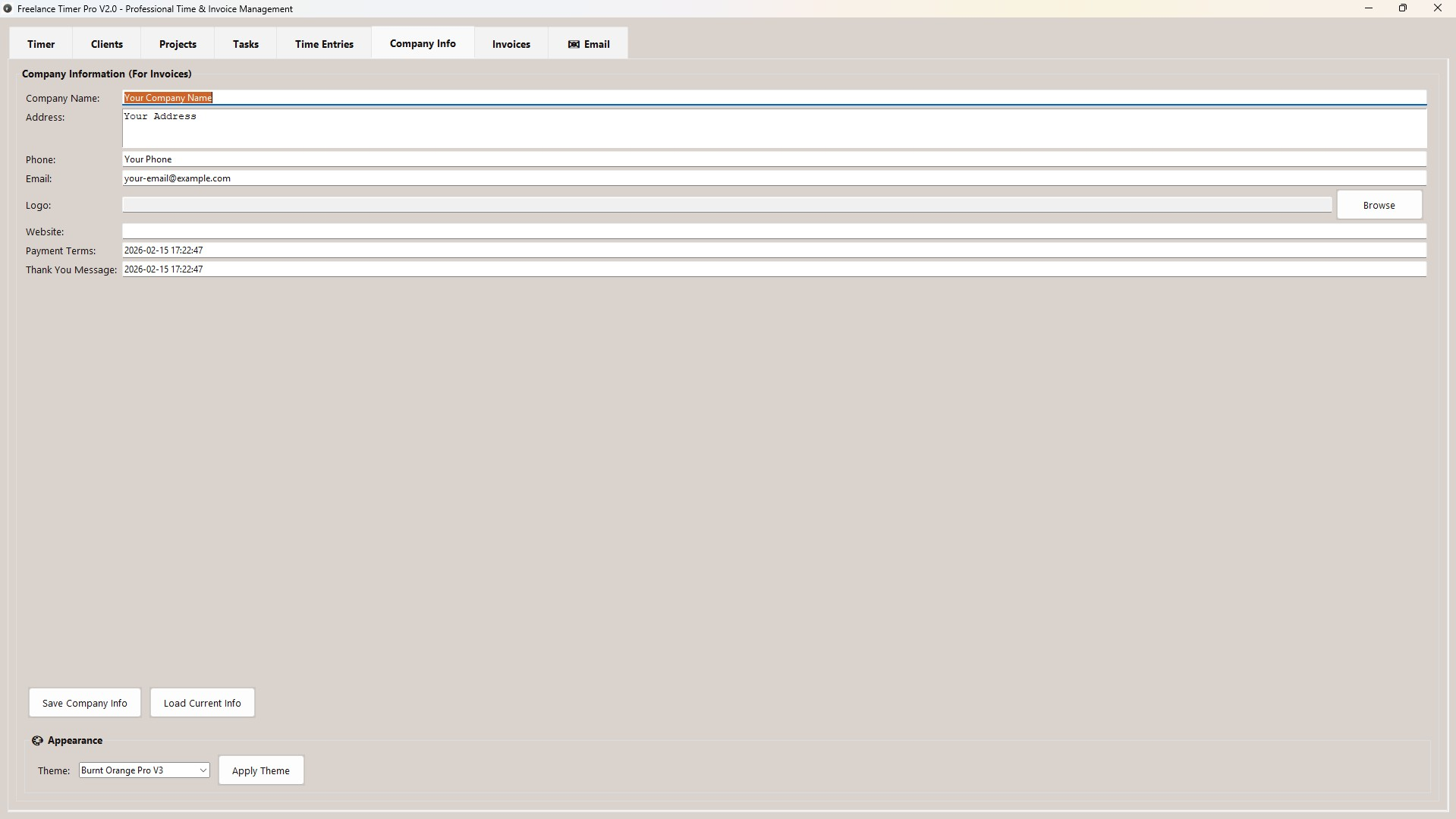Restore down the application window

pyautogui.click(x=1402, y=8)
